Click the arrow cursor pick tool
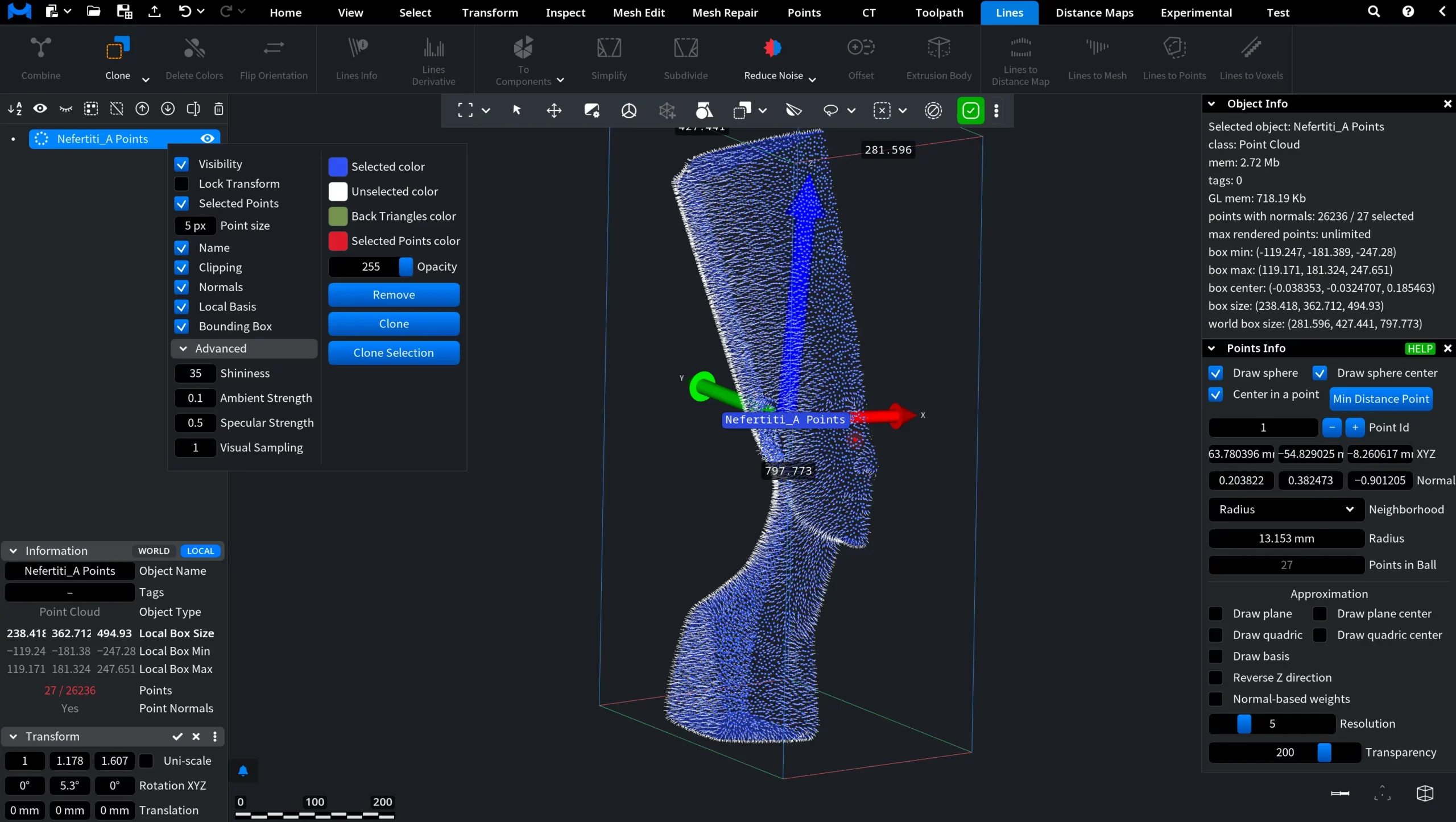Image resolution: width=1456 pixels, height=822 pixels. click(517, 110)
